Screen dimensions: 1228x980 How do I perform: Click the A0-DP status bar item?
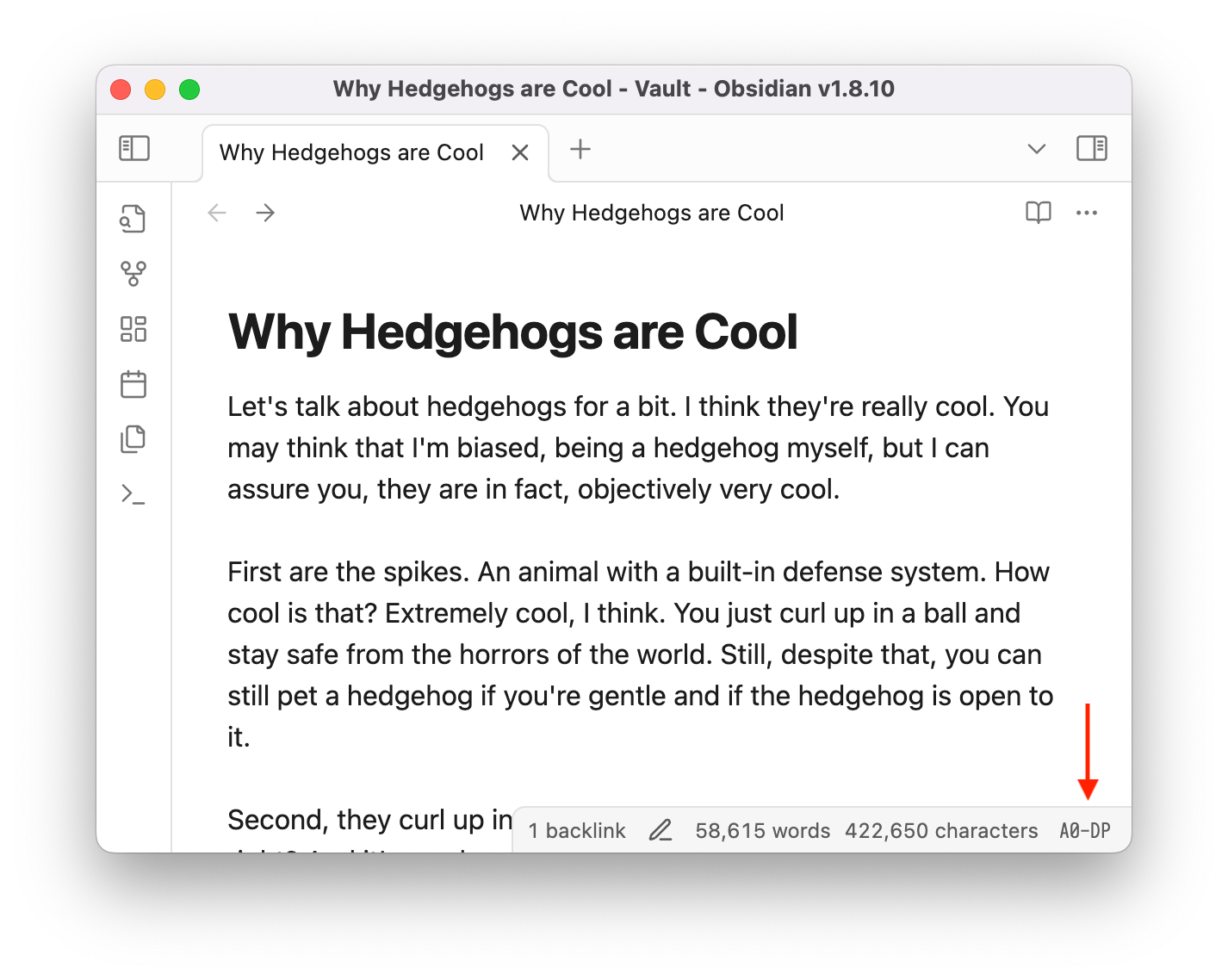(1085, 831)
